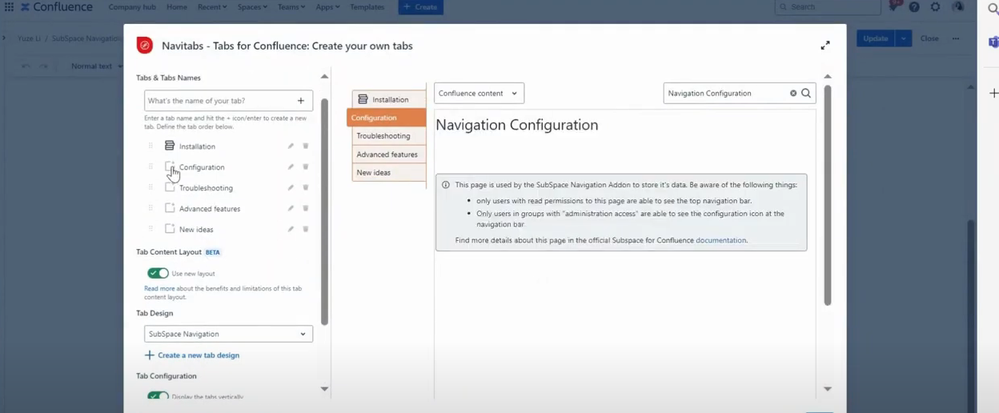The height and width of the screenshot is (413, 999).
Task: Delete the Installation tab
Action: tap(305, 146)
